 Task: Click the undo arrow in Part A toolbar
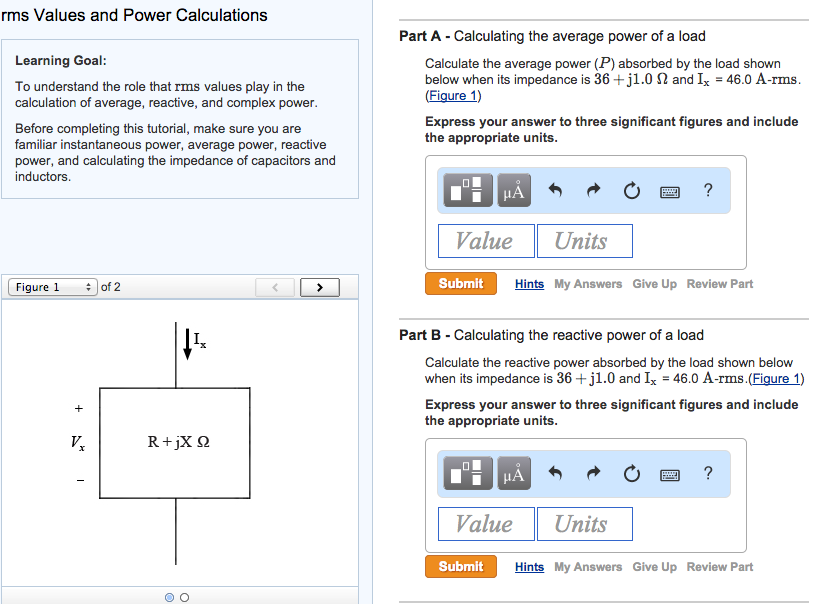coord(557,190)
